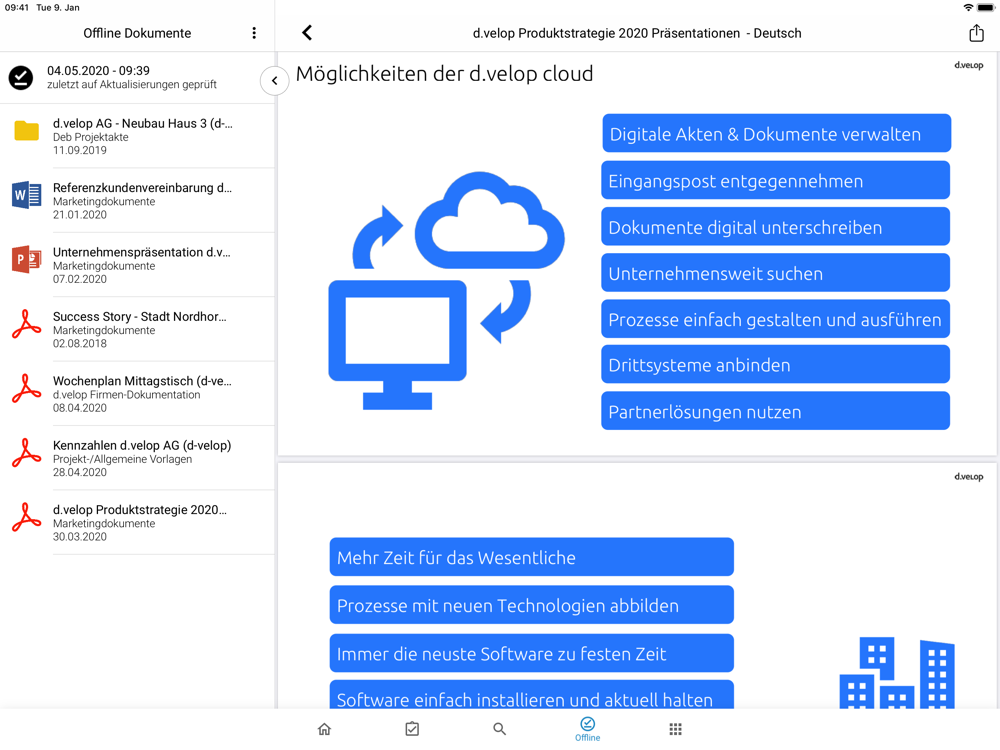Image resolution: width=1000 pixels, height=750 pixels.
Task: Tap the slide title Möglichkeiten der d.velop cloud
Action: [x=445, y=74]
